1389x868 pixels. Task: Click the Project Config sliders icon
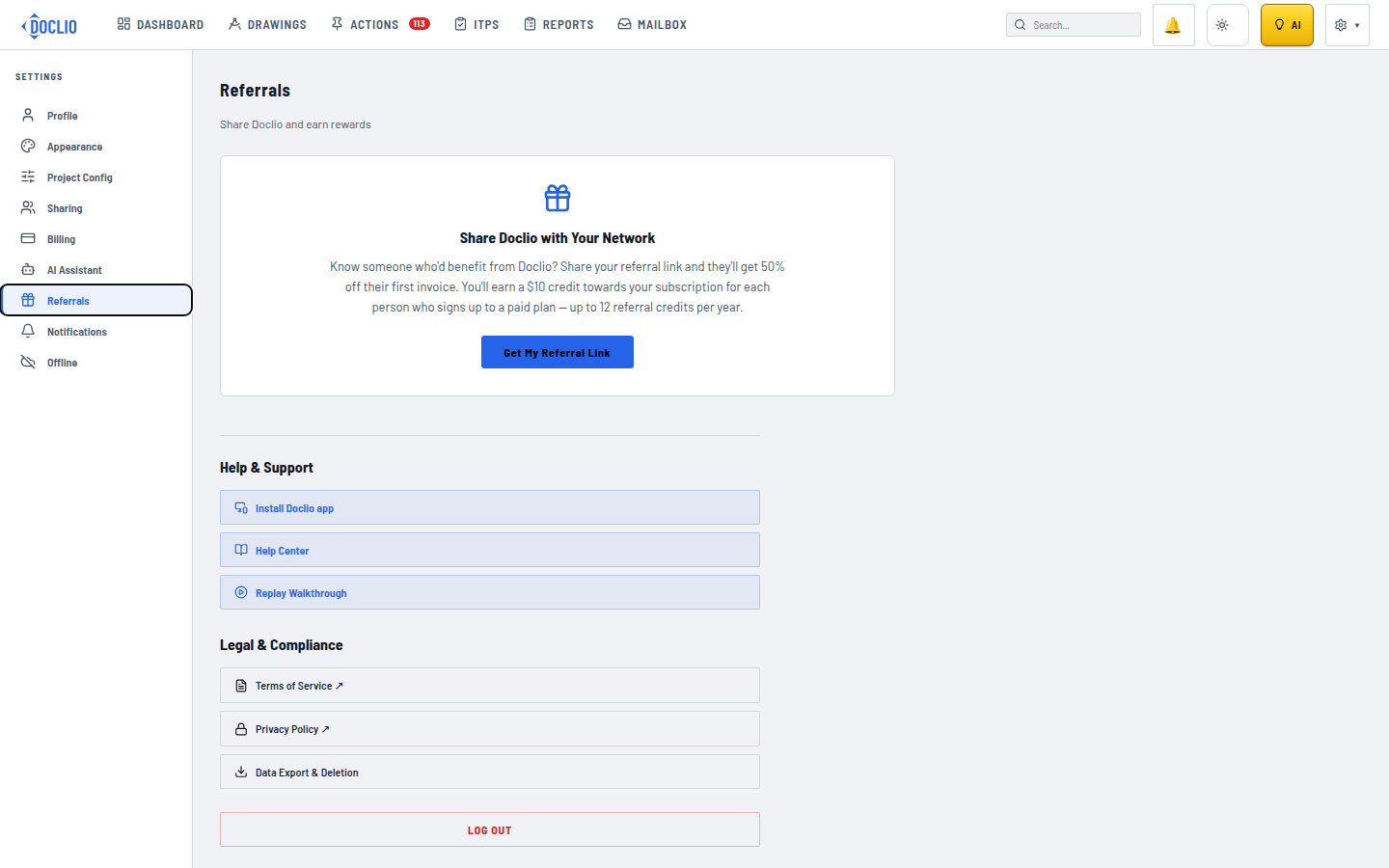(x=28, y=176)
